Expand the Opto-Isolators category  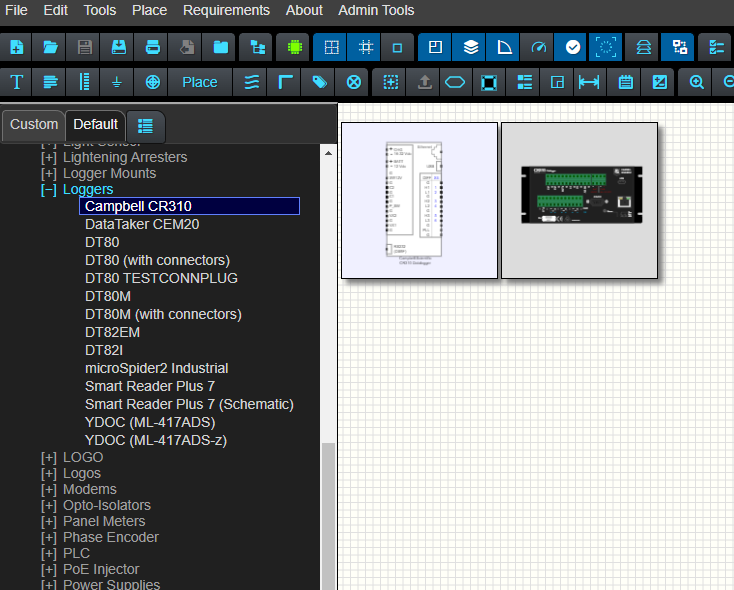pyautogui.click(x=49, y=506)
